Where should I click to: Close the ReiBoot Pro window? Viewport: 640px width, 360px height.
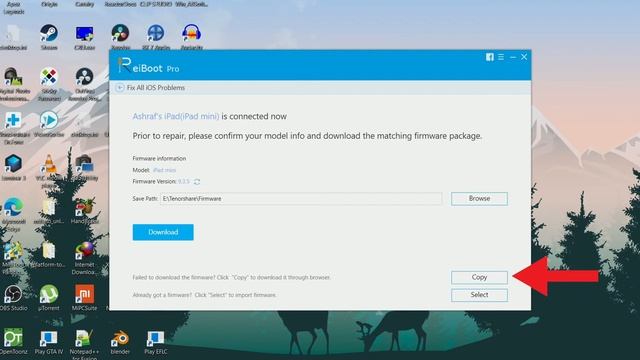click(524, 57)
